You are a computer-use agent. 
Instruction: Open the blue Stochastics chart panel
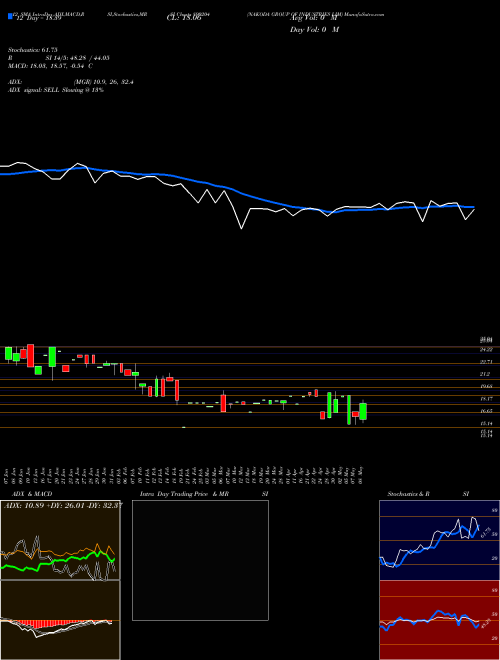(439, 540)
